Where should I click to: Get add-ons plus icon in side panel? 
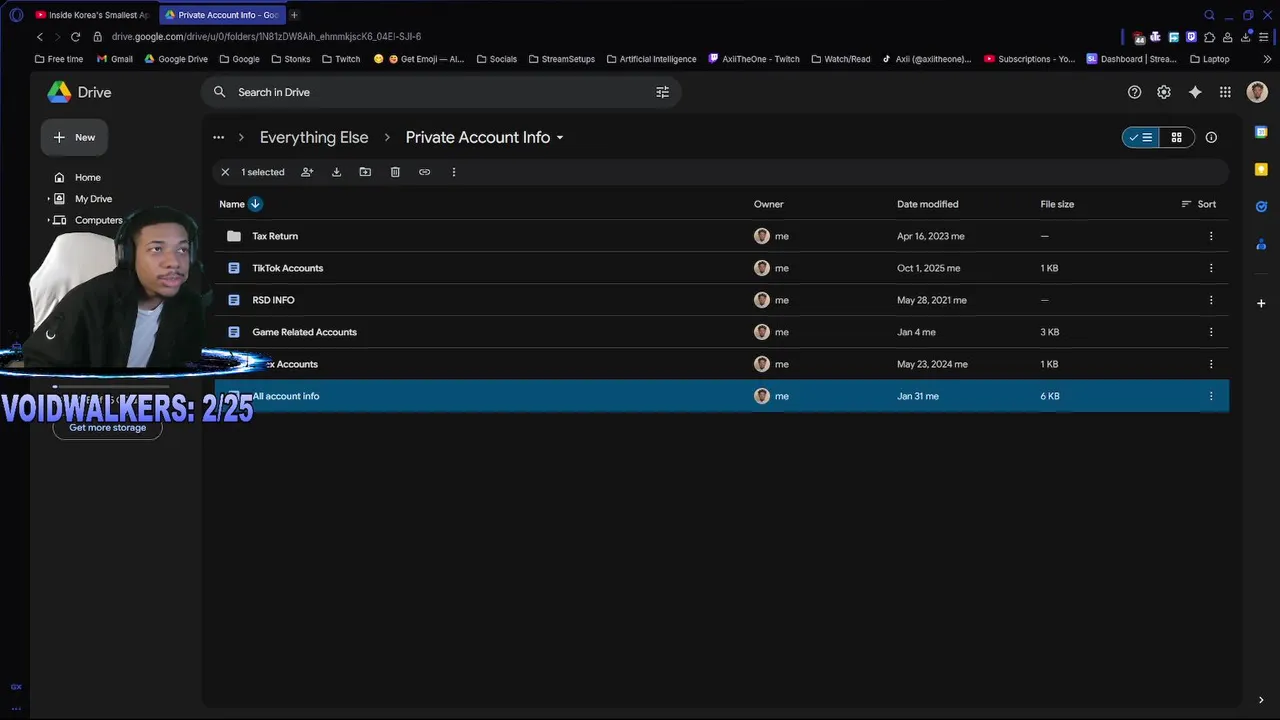point(1261,303)
